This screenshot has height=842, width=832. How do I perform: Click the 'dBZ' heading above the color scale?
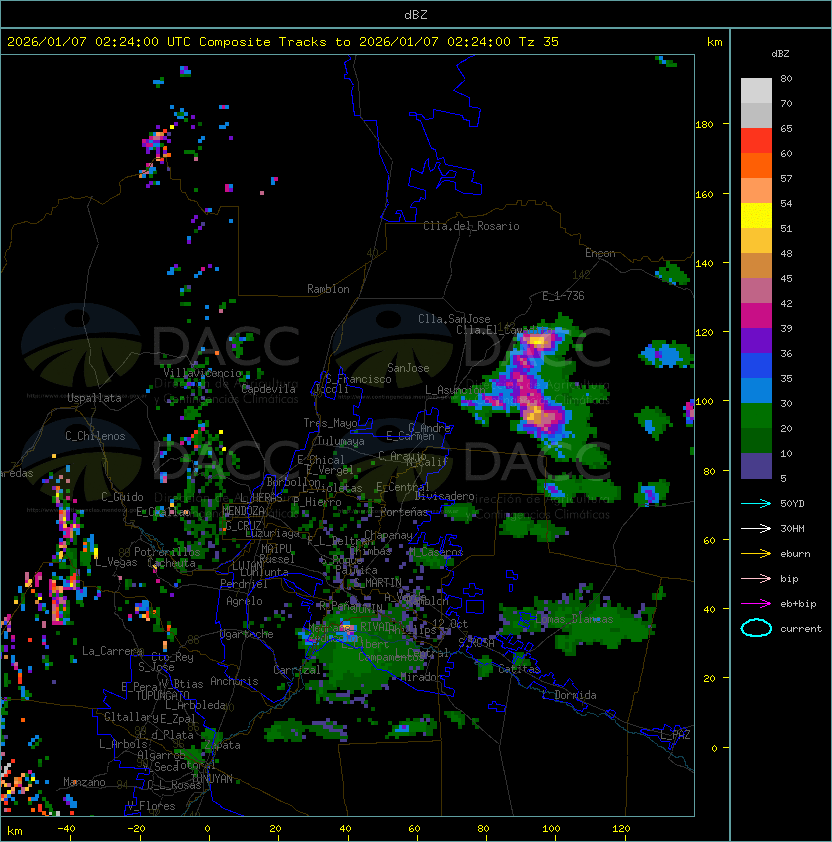pos(780,54)
